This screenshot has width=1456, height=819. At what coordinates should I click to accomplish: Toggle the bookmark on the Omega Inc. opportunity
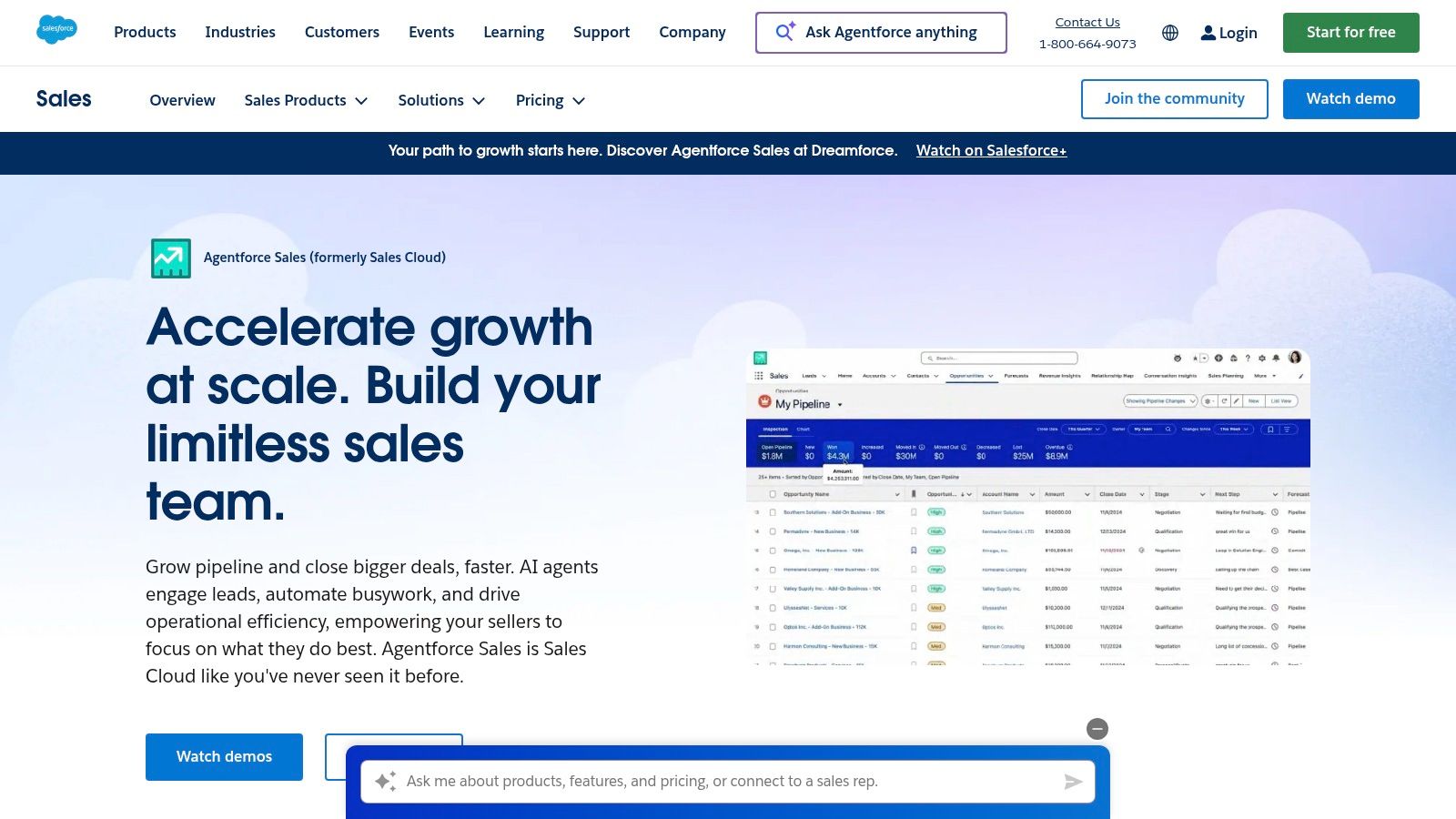tap(914, 550)
